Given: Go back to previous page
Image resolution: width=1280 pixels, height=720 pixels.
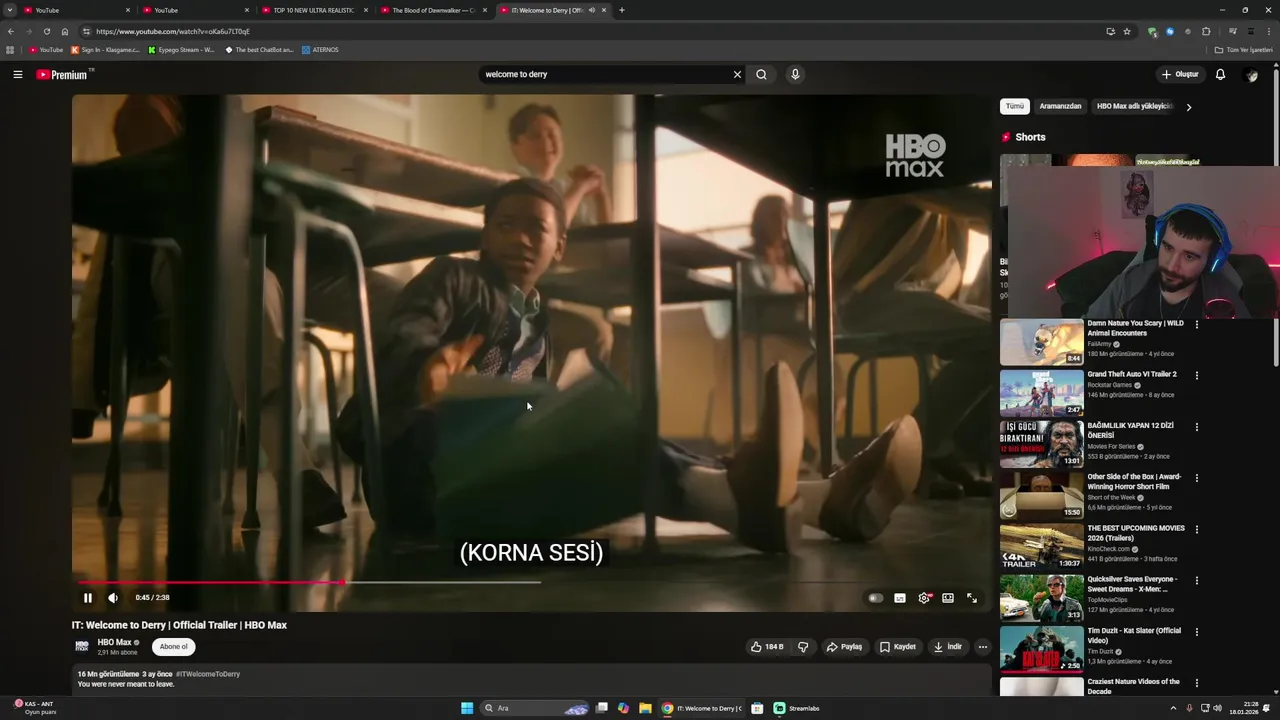Looking at the screenshot, I should tap(11, 31).
